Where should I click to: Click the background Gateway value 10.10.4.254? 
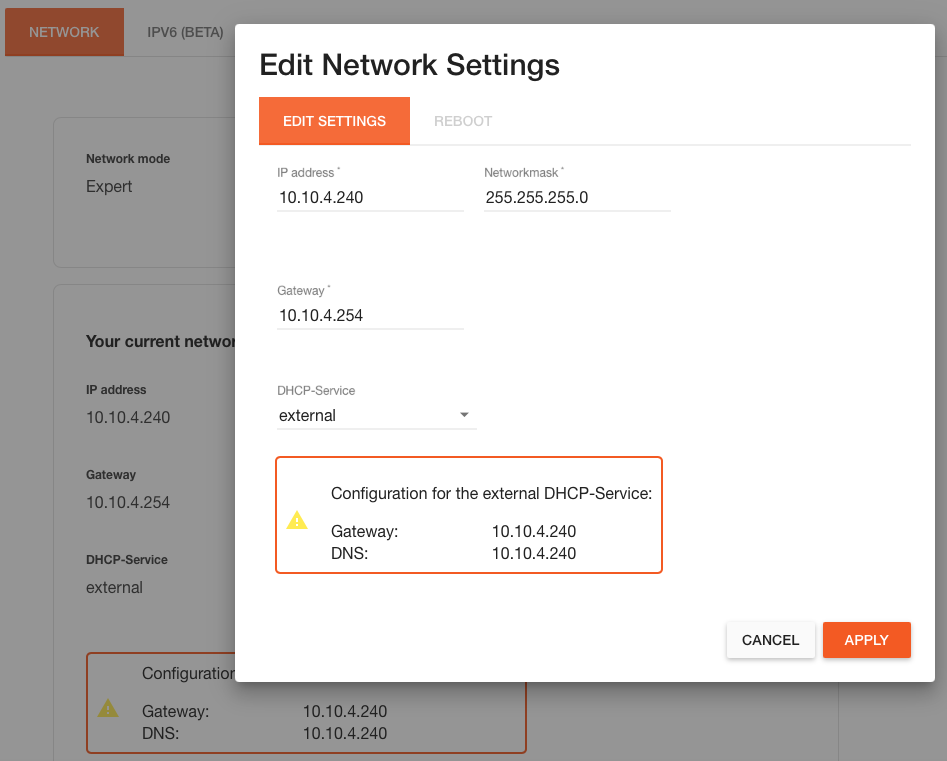point(128,502)
